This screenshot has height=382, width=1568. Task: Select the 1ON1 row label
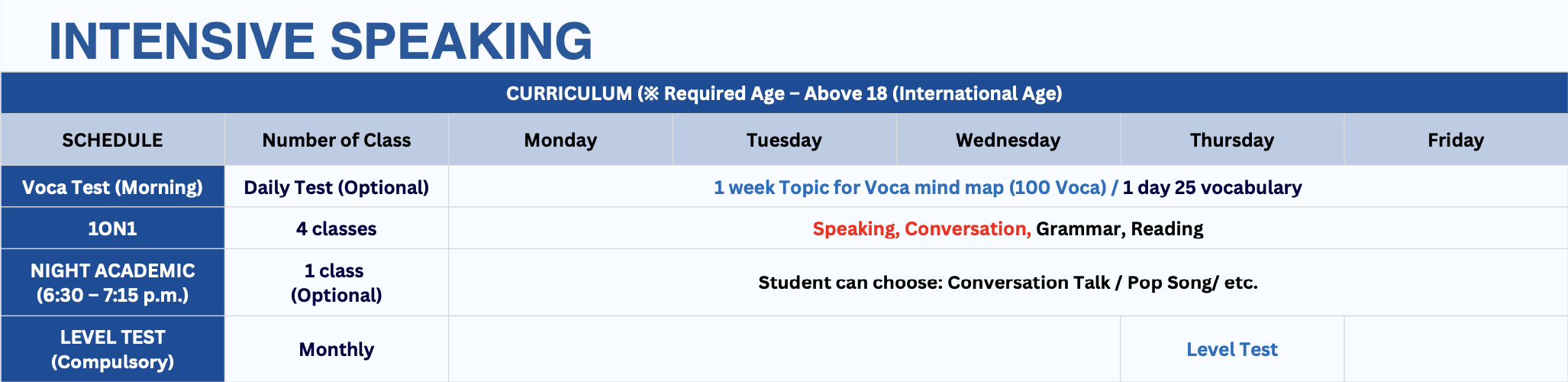point(112,228)
